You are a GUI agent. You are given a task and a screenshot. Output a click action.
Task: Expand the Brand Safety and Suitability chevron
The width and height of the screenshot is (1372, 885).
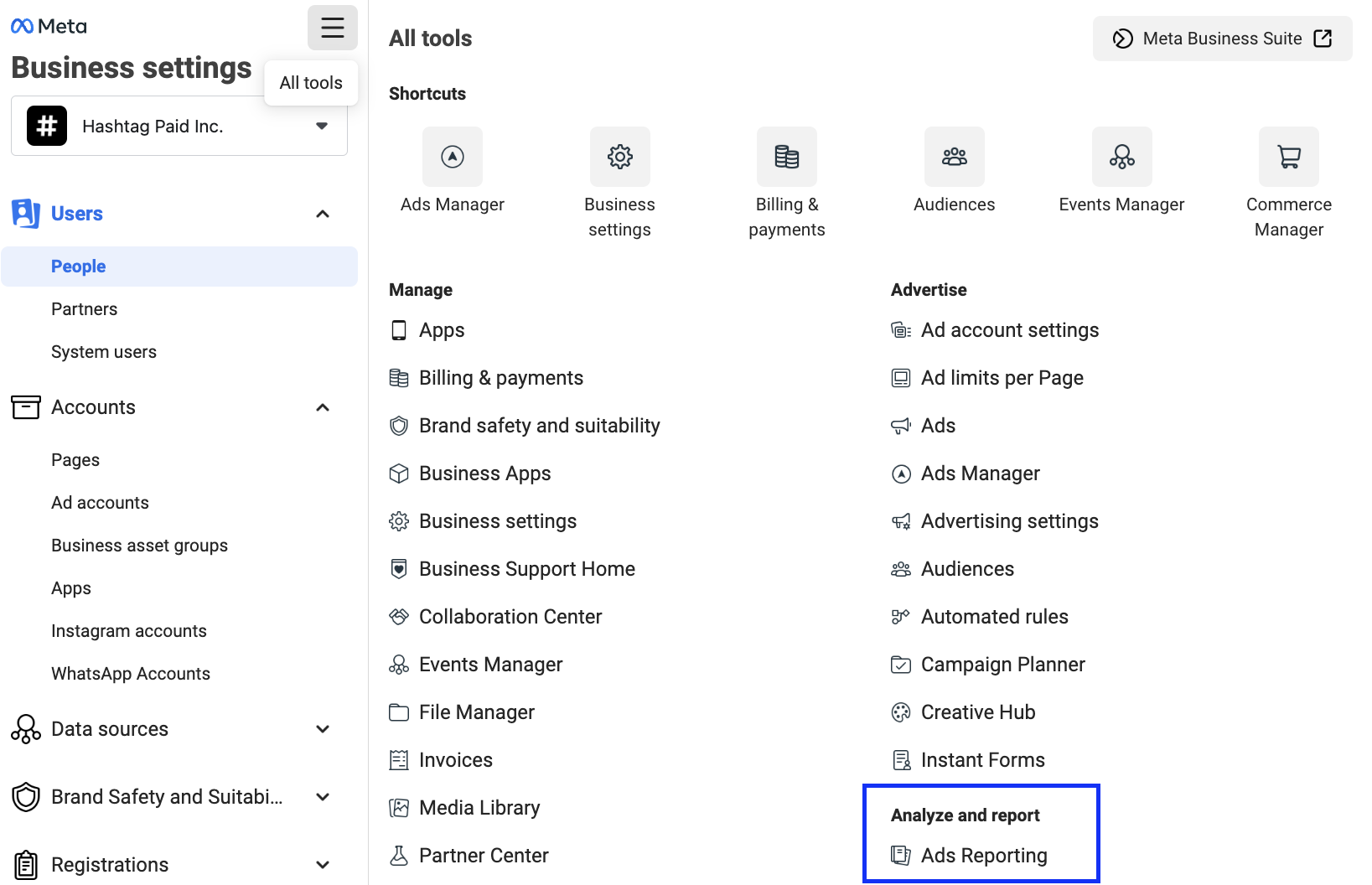pos(323,797)
